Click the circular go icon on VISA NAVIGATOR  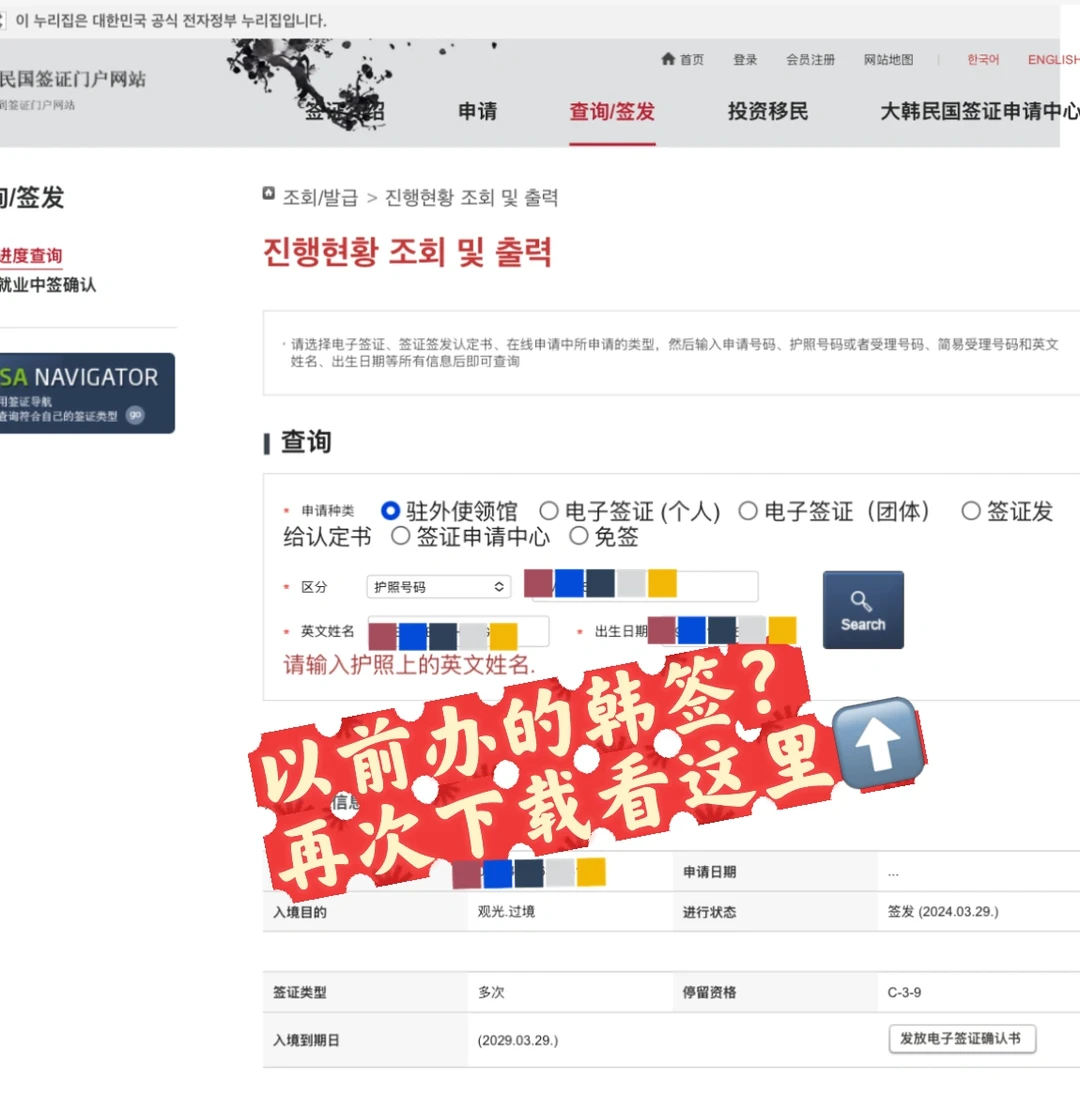[133, 414]
